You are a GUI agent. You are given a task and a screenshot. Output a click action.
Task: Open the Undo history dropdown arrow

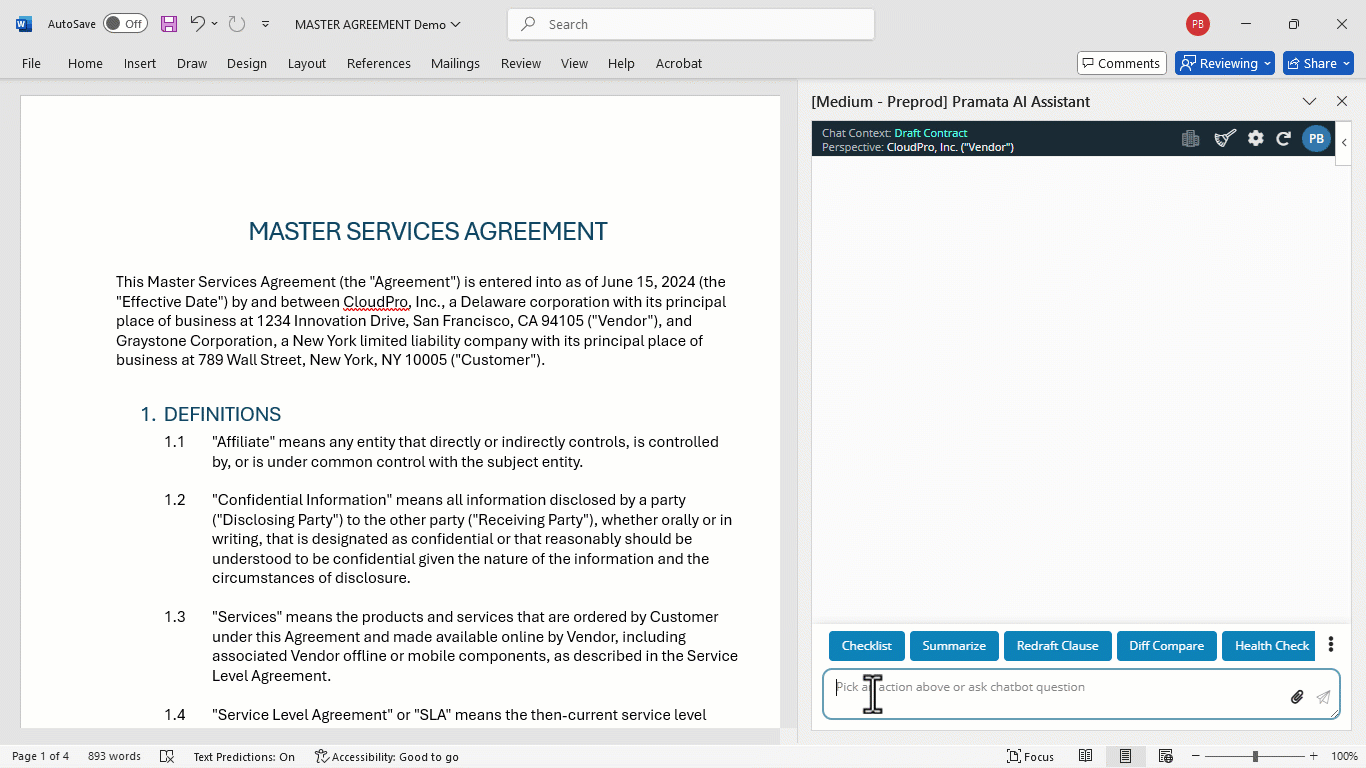(x=214, y=24)
